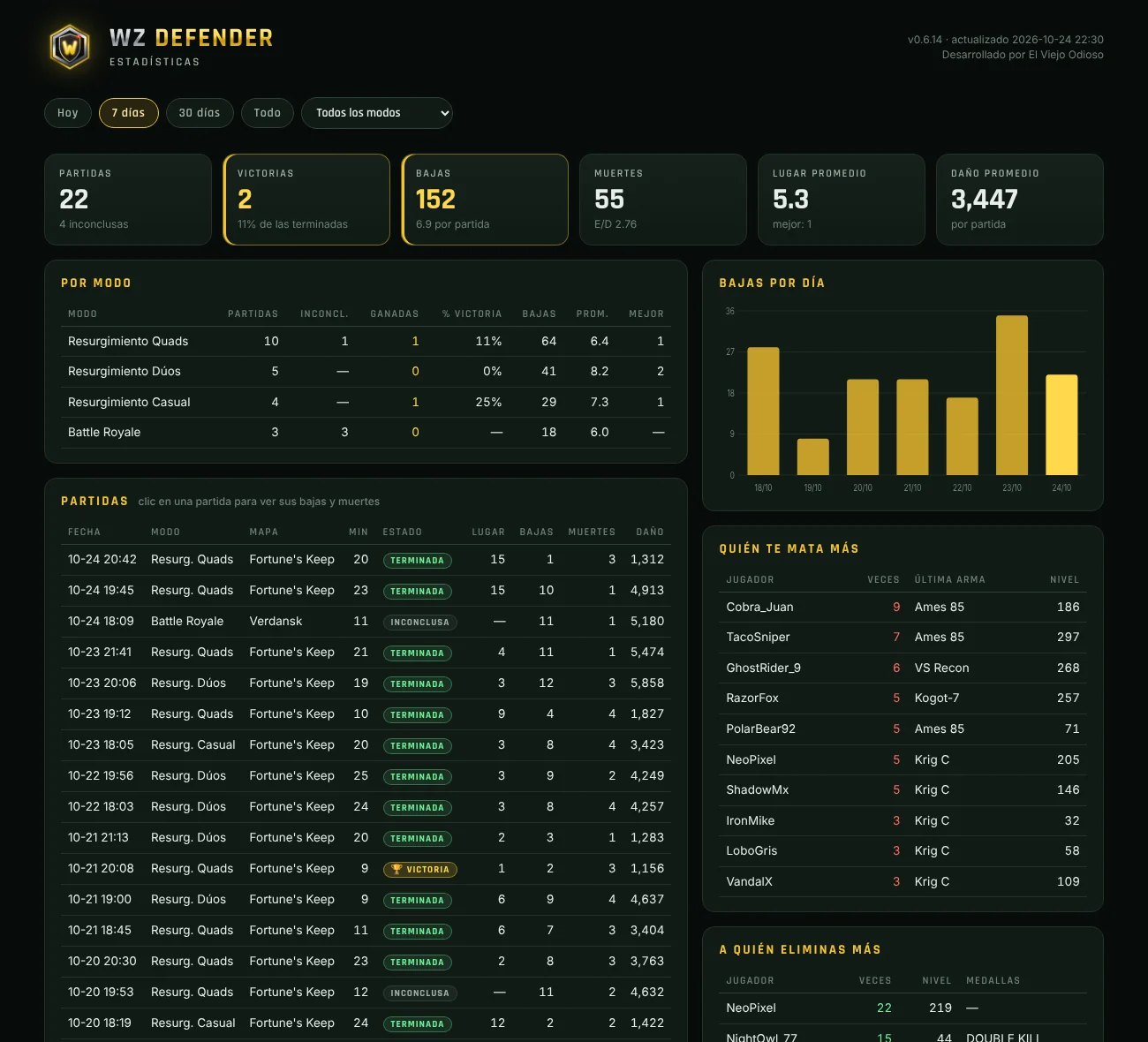Image resolution: width=1148 pixels, height=1042 pixels.
Task: Select the Battle Royale mode row
Action: pyautogui.click(x=366, y=433)
